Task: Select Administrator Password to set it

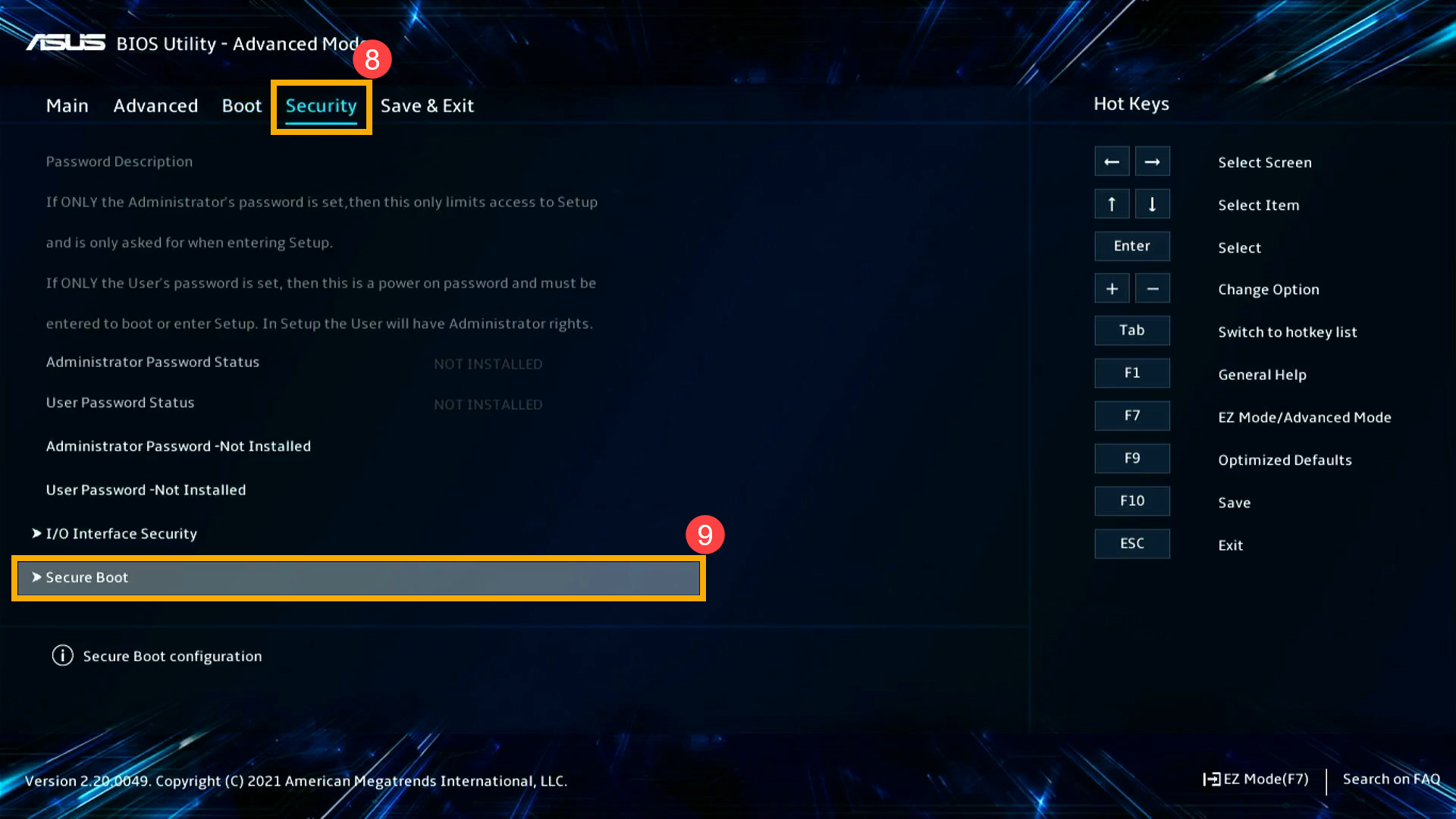Action: [x=178, y=445]
